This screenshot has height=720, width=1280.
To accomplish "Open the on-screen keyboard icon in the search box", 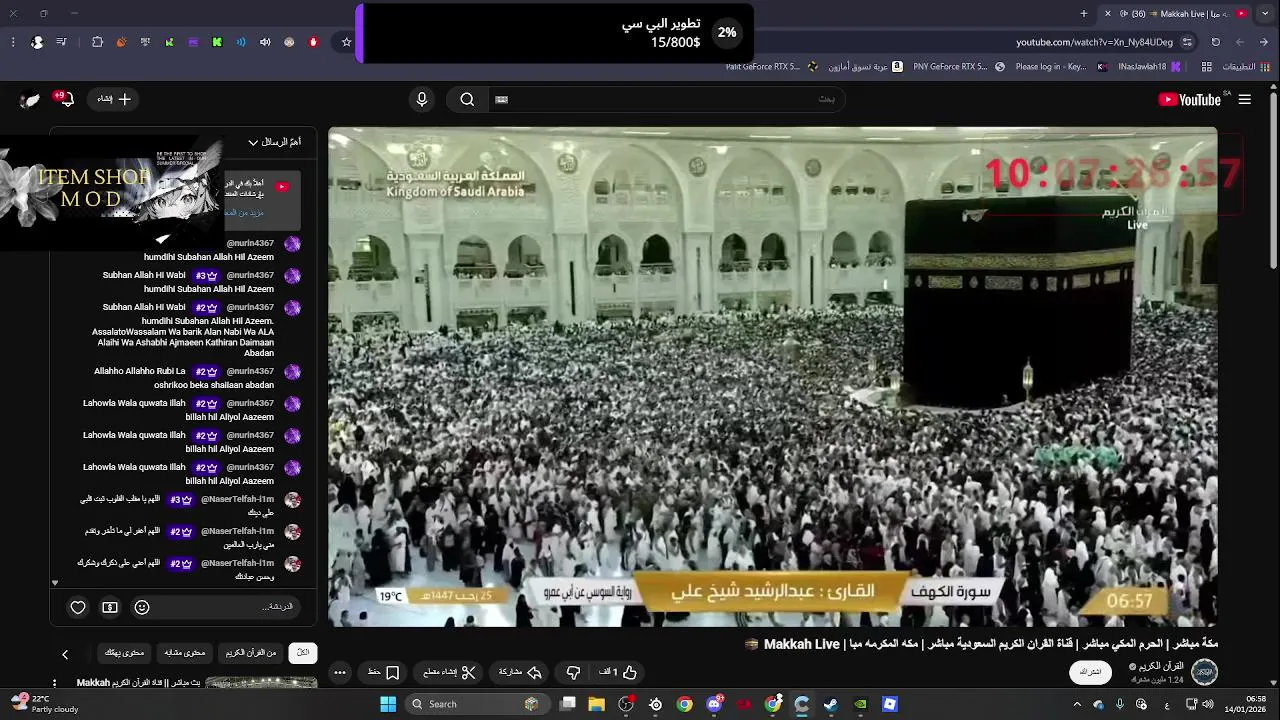I will click(x=502, y=99).
